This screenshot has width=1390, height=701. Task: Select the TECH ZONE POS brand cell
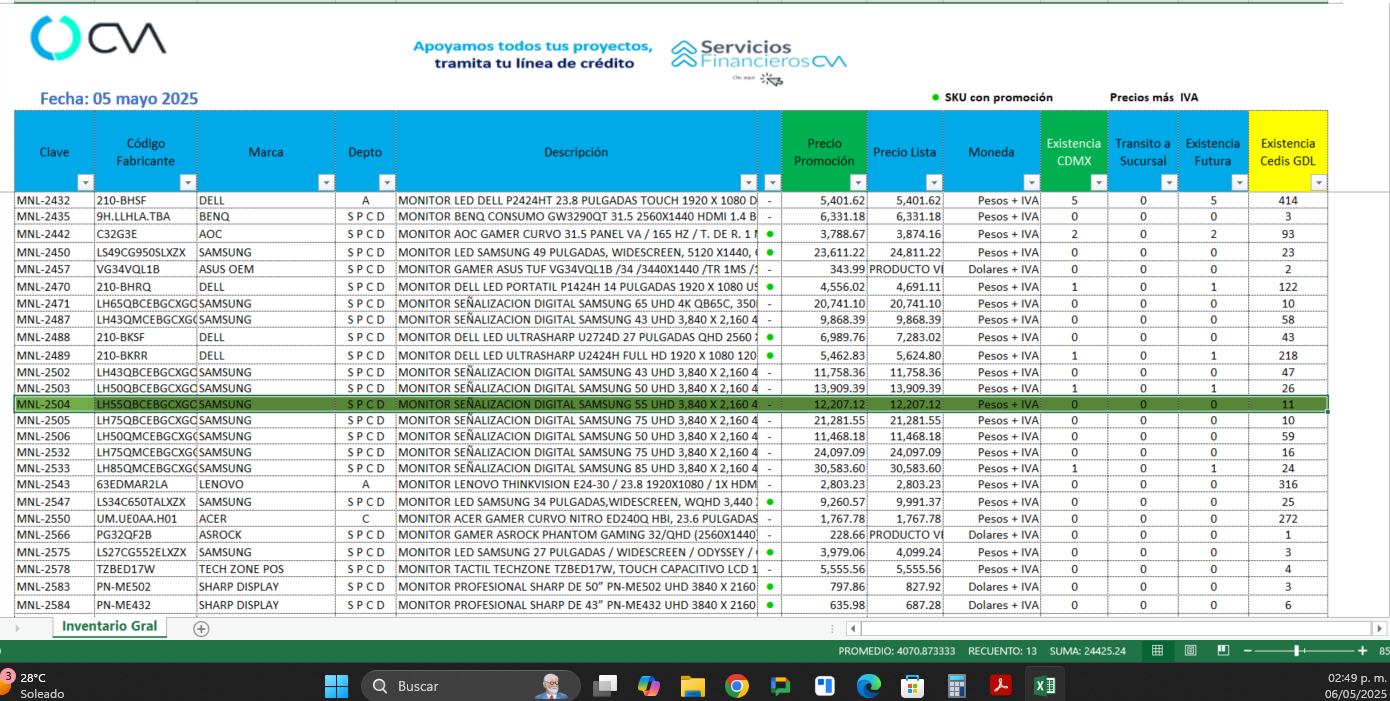pos(266,569)
